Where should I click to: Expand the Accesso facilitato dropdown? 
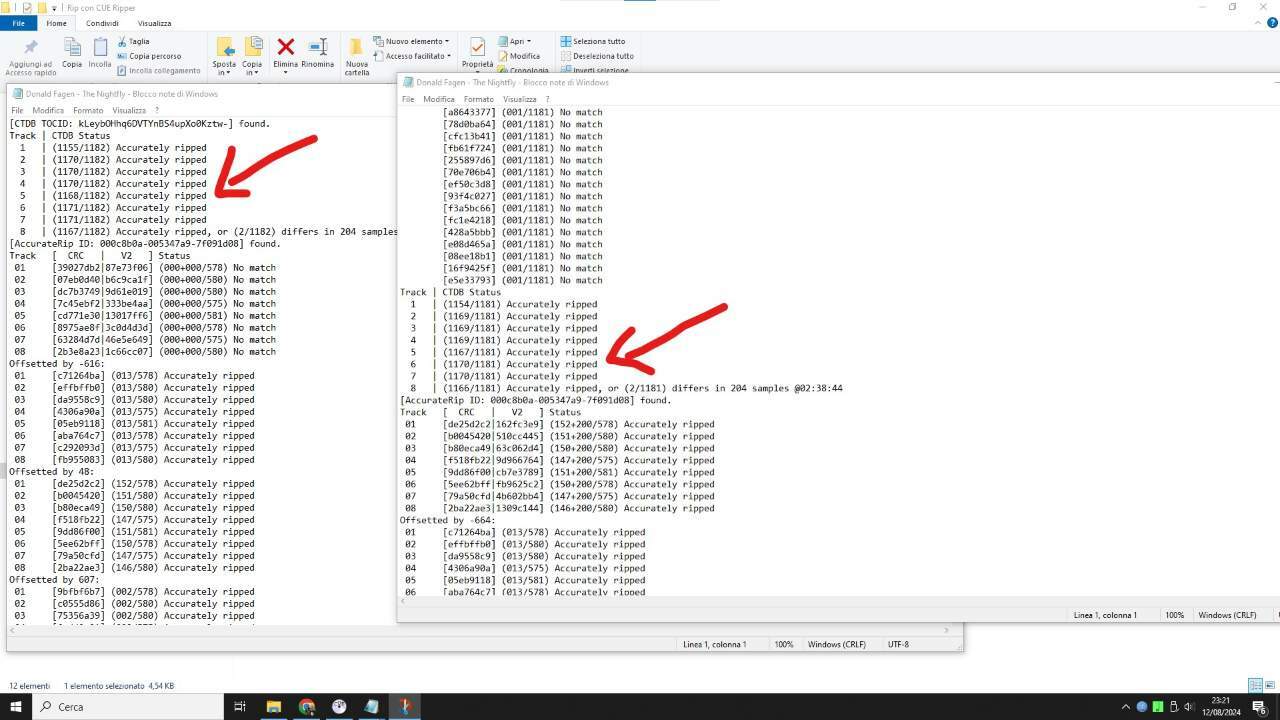coord(413,56)
